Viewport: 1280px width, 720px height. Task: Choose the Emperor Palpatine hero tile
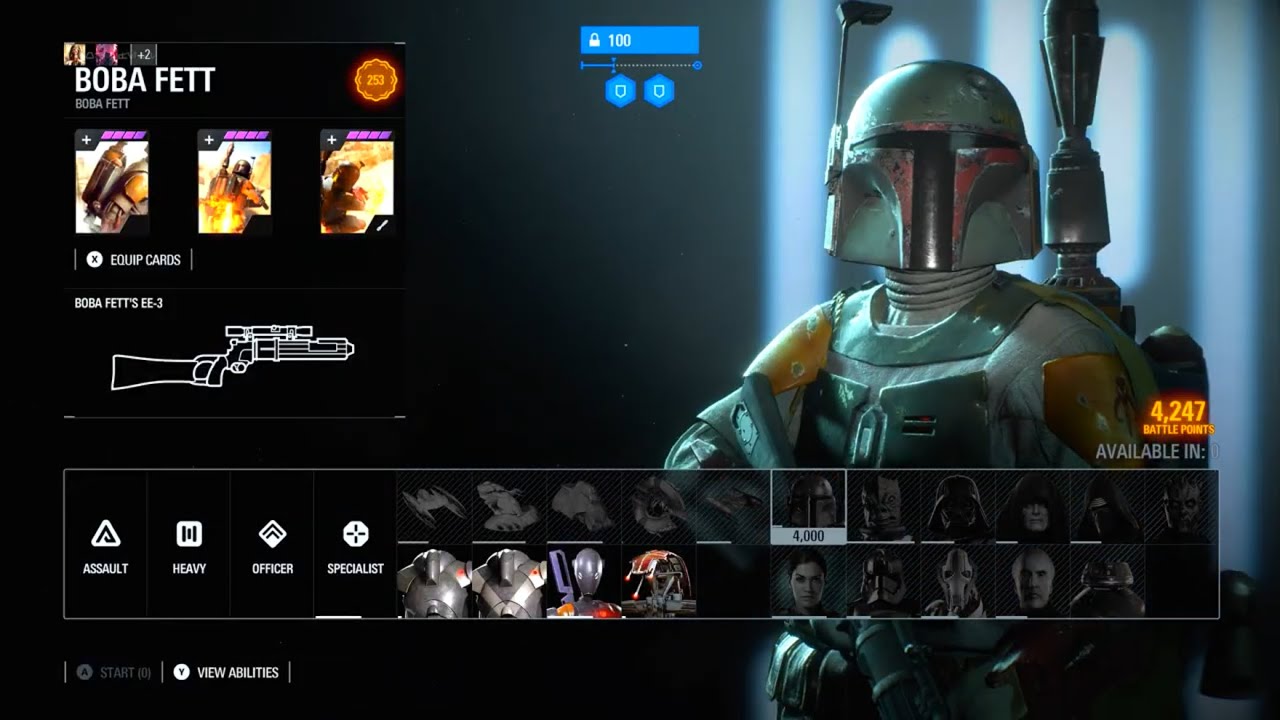(1032, 507)
